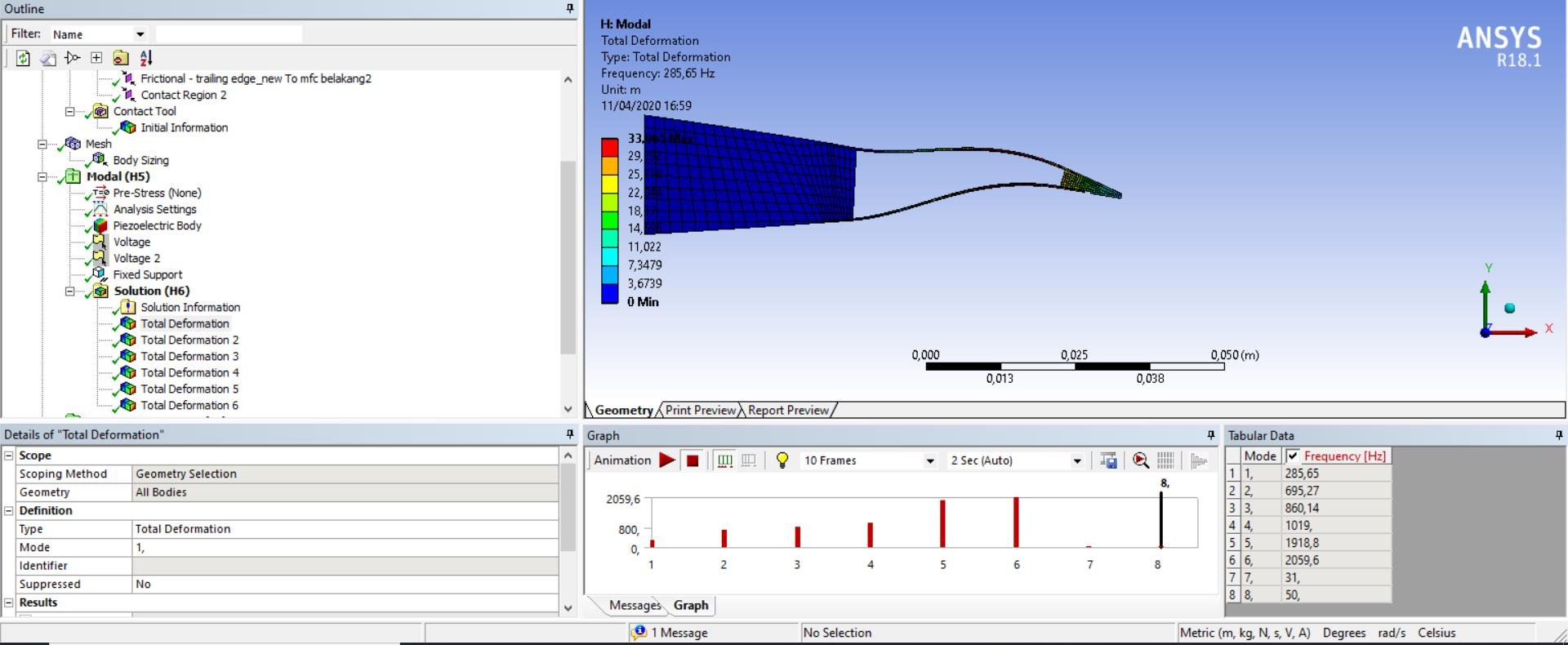This screenshot has height=645, width=1568.
Task: Switch to the Print Preview tab
Action: pos(701,410)
